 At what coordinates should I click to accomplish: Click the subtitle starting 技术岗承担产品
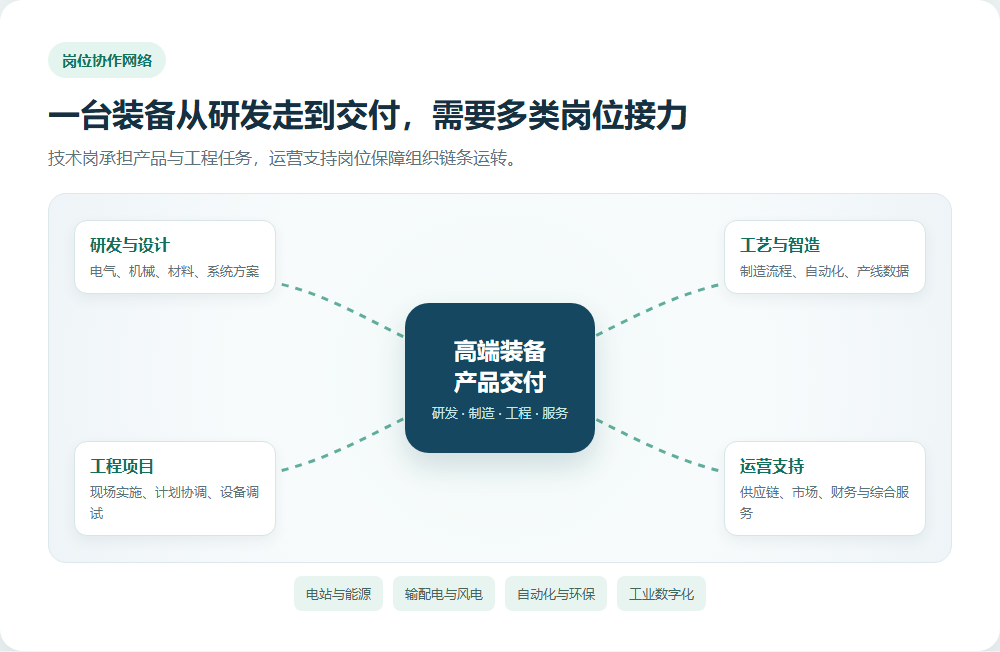tap(285, 158)
